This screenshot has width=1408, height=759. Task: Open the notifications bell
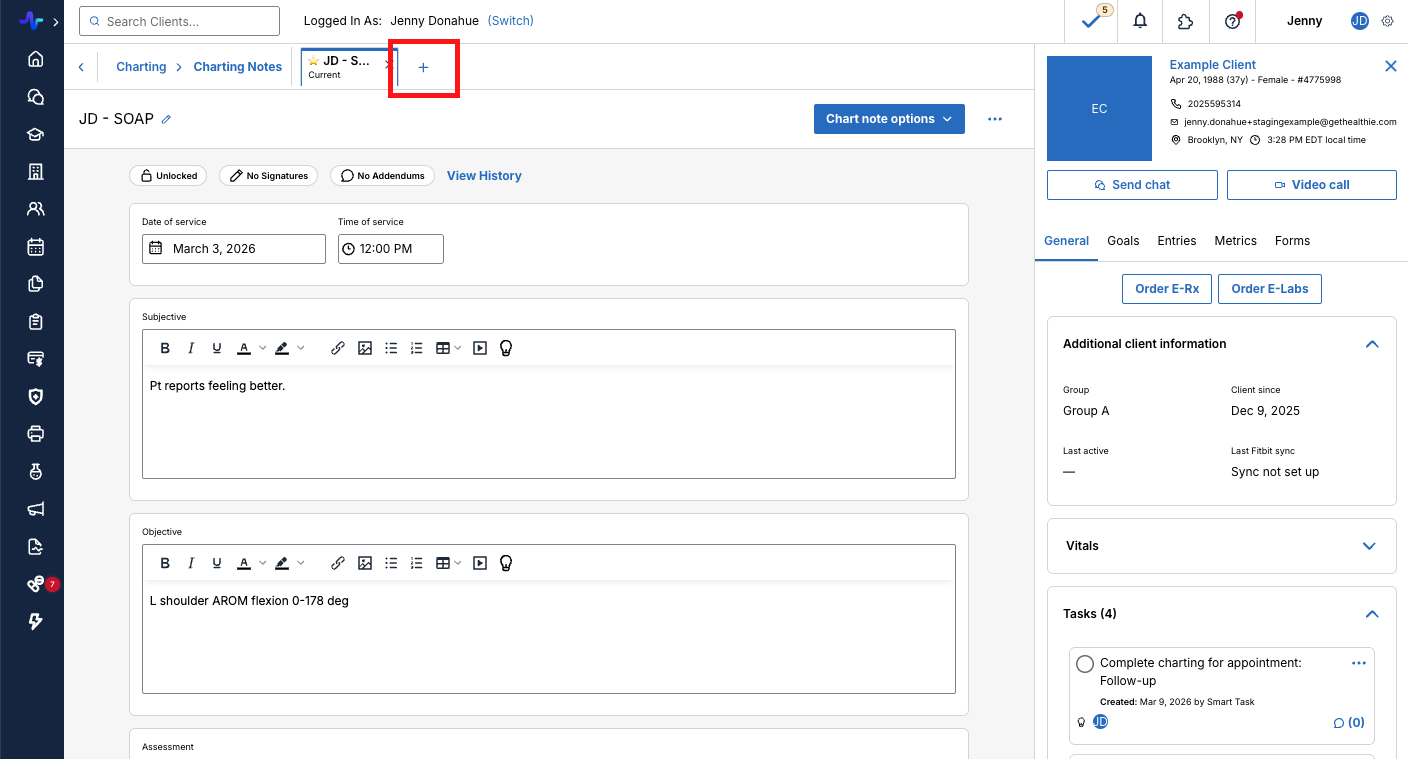coord(1140,21)
